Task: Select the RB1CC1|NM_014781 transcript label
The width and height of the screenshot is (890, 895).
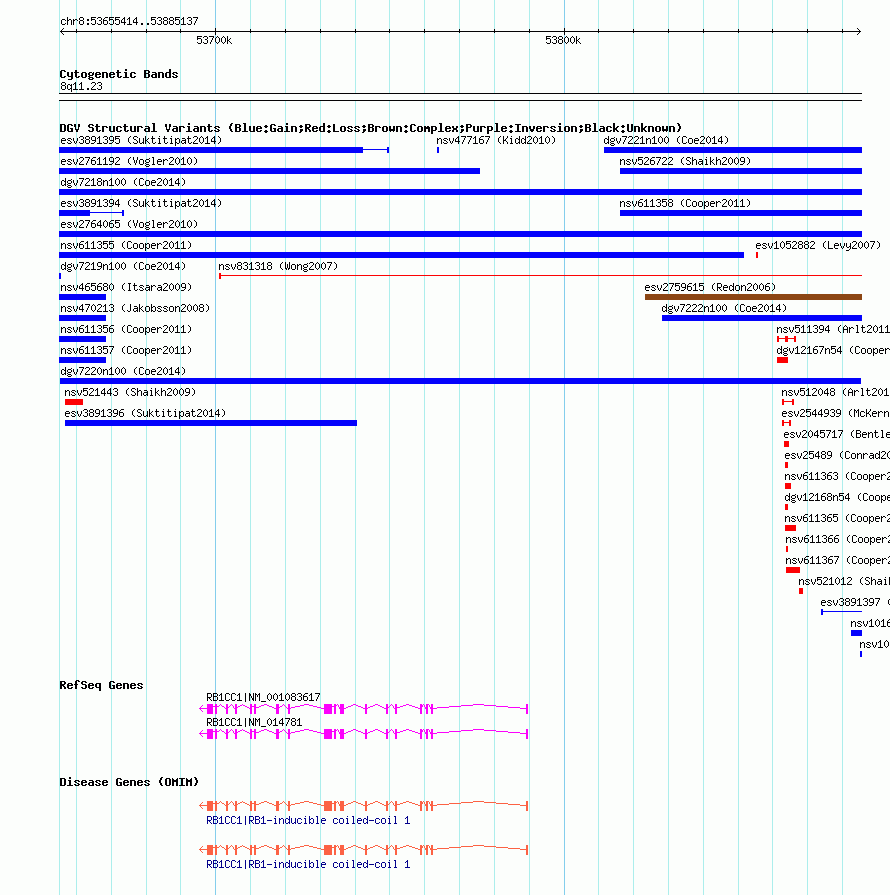Action: [254, 723]
